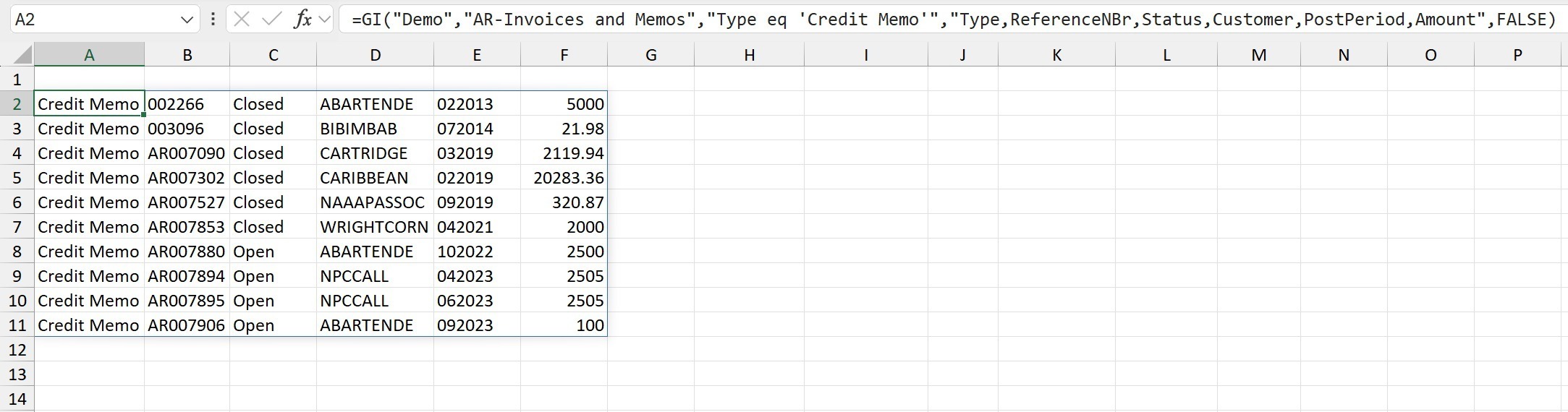Click the formula bar GI formula text

tap(941, 20)
